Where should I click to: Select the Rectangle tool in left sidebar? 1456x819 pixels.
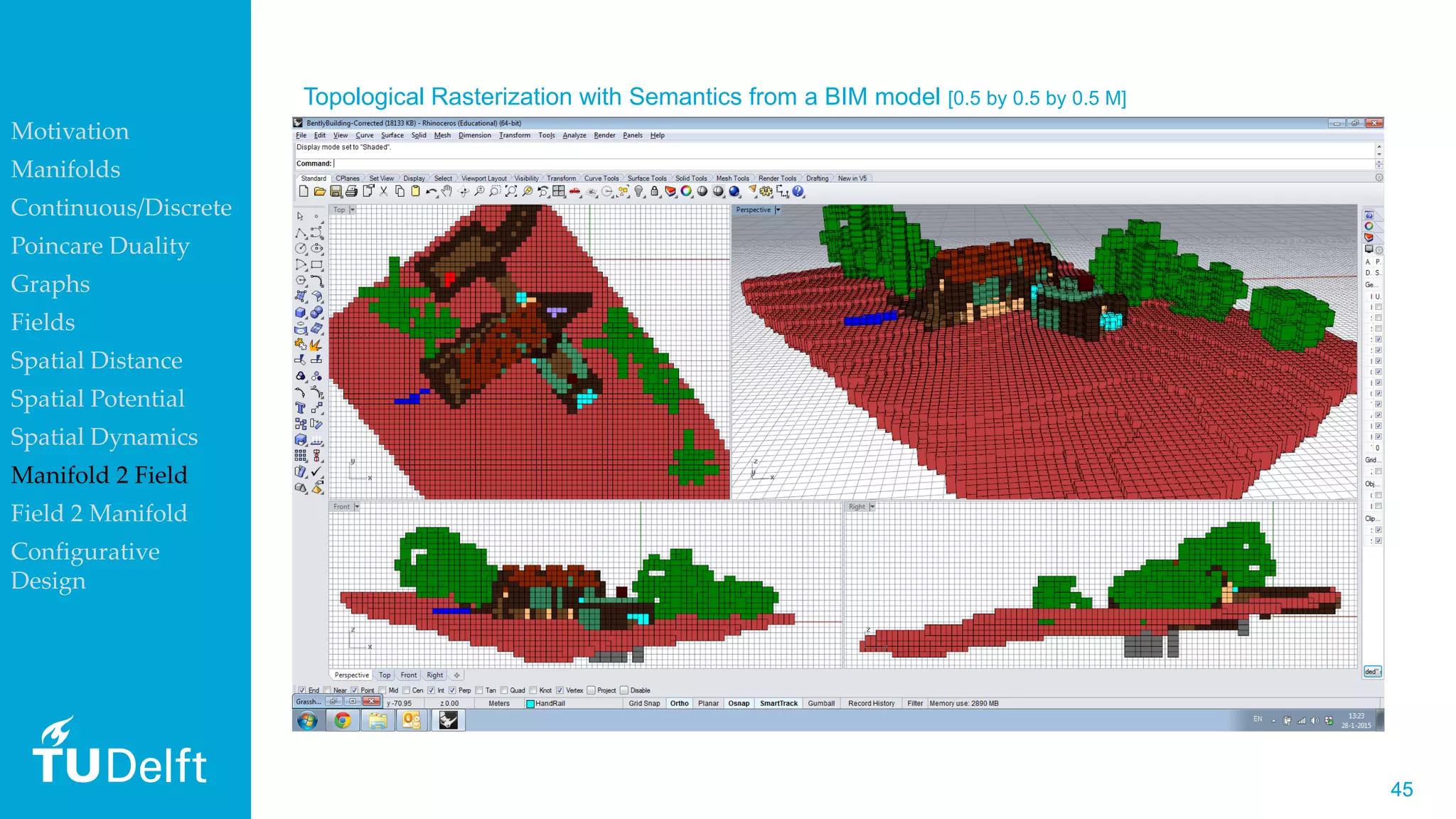pyautogui.click(x=317, y=264)
